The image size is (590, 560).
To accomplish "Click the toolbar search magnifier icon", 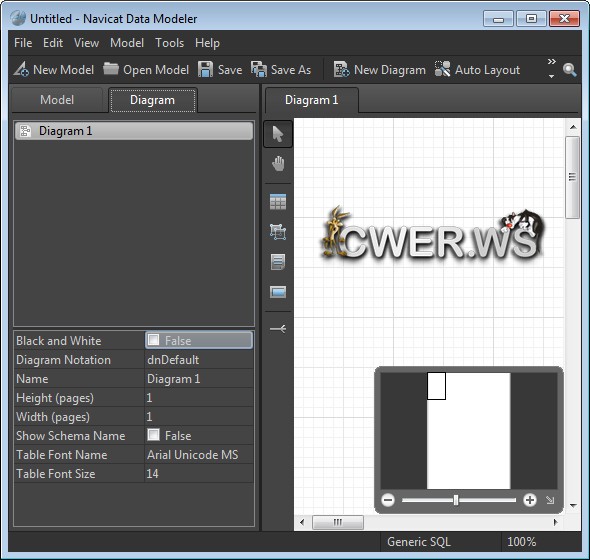I will (569, 70).
